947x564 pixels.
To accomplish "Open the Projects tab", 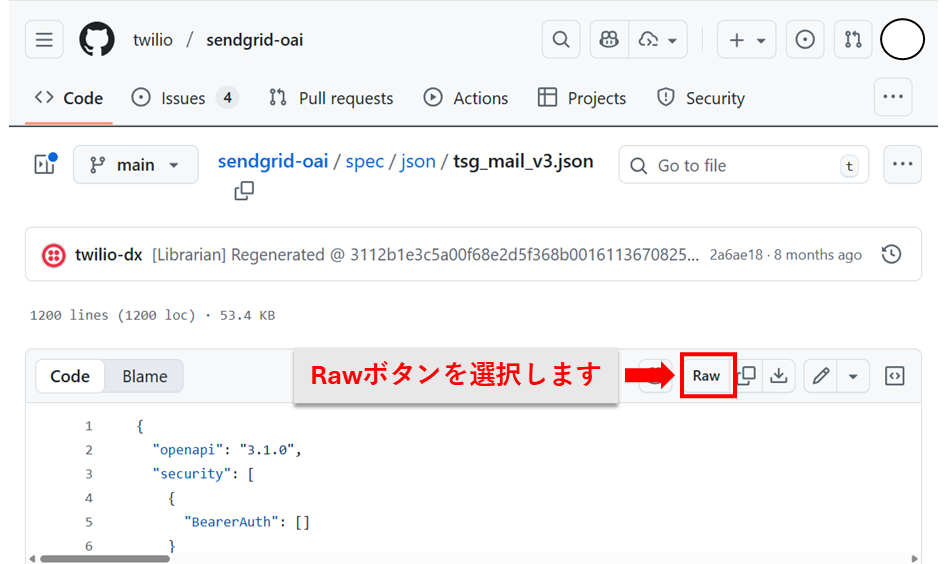I will tap(582, 98).
